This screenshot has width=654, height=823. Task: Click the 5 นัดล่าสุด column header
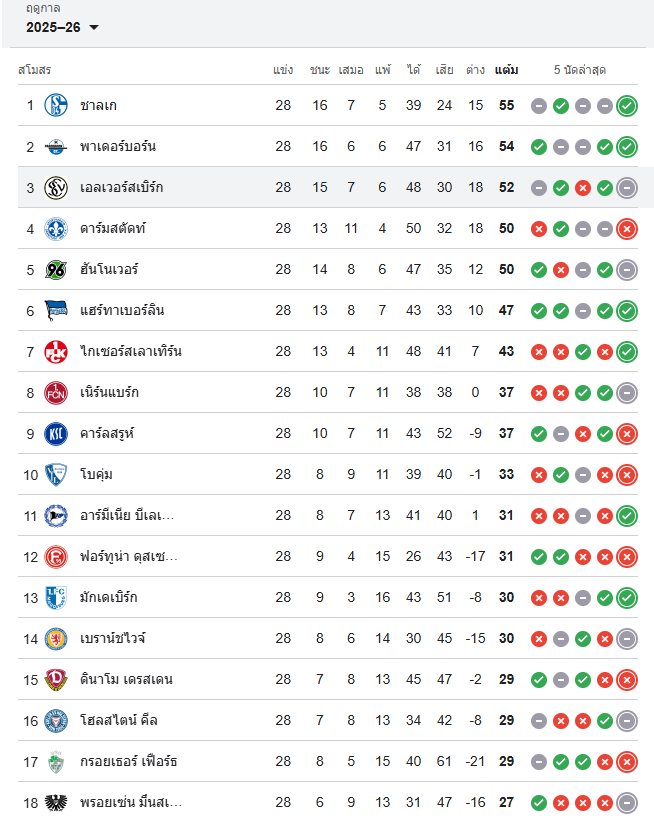tap(580, 70)
